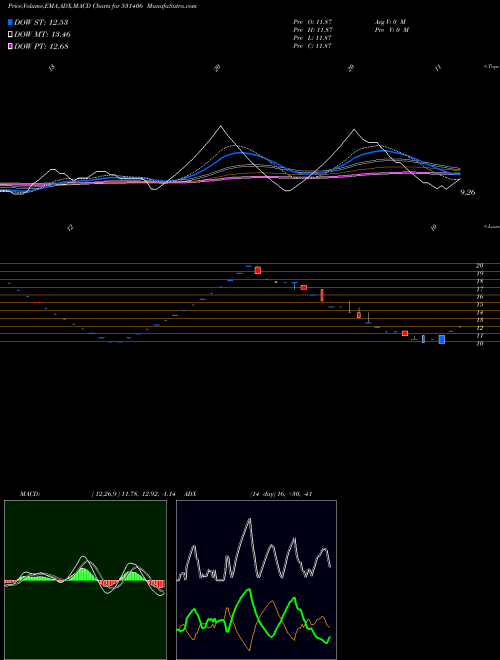Click the 9.26 last price label
The width and height of the screenshot is (500, 660).
468,192
